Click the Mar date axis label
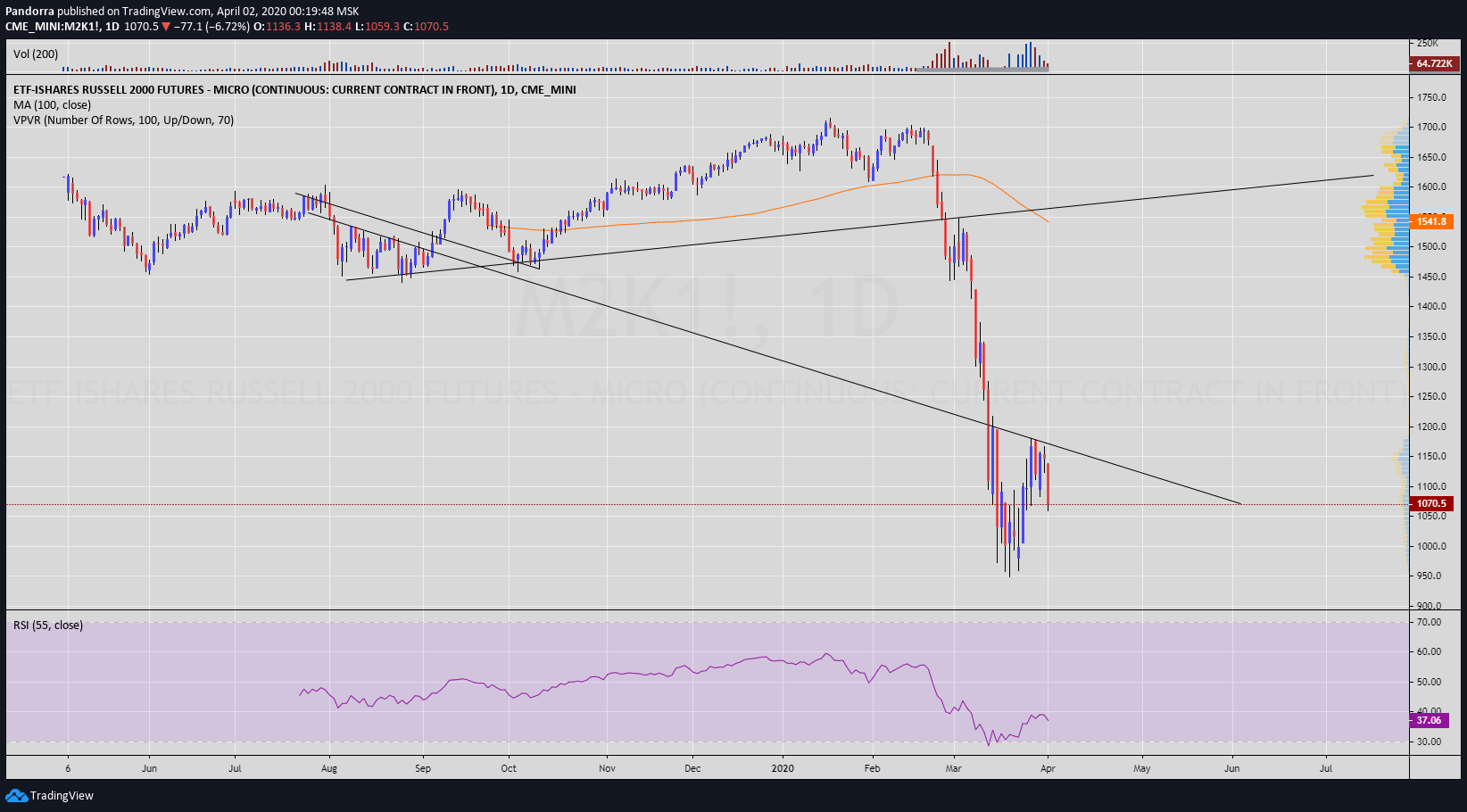 [954, 768]
